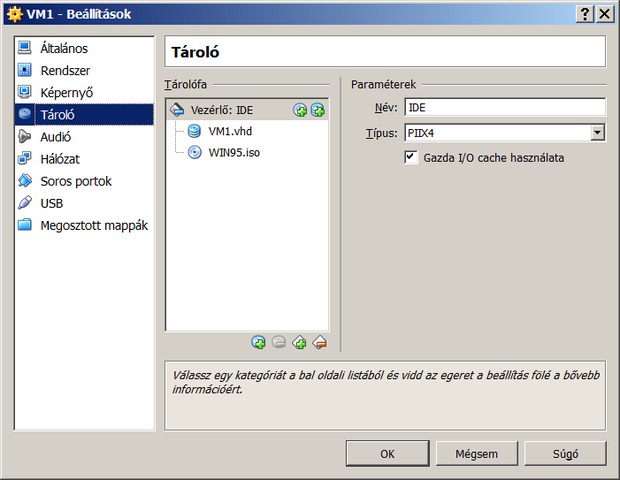This screenshot has height=480, width=620.
Task: Toggle Gazda I/O cache használata checkbox
Action: coord(410,157)
